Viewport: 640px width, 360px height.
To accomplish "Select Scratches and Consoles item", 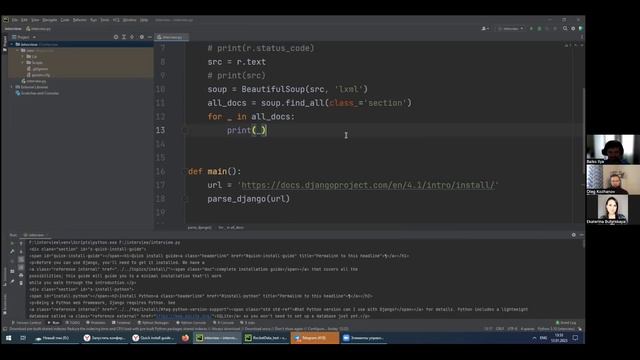I will click(x=37, y=93).
